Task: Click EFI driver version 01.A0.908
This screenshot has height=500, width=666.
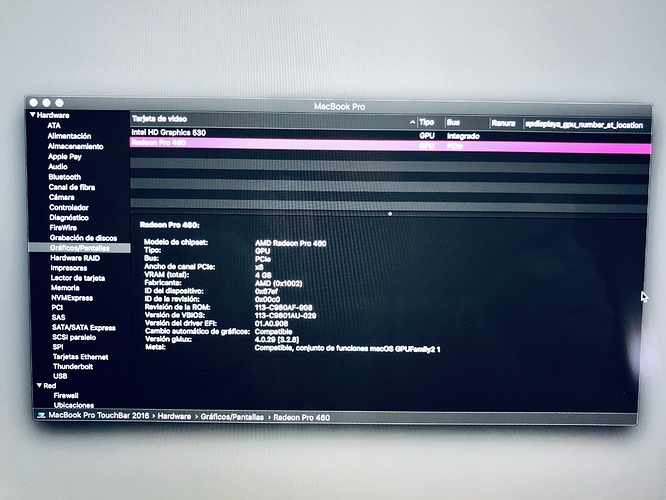Action: click(x=271, y=324)
